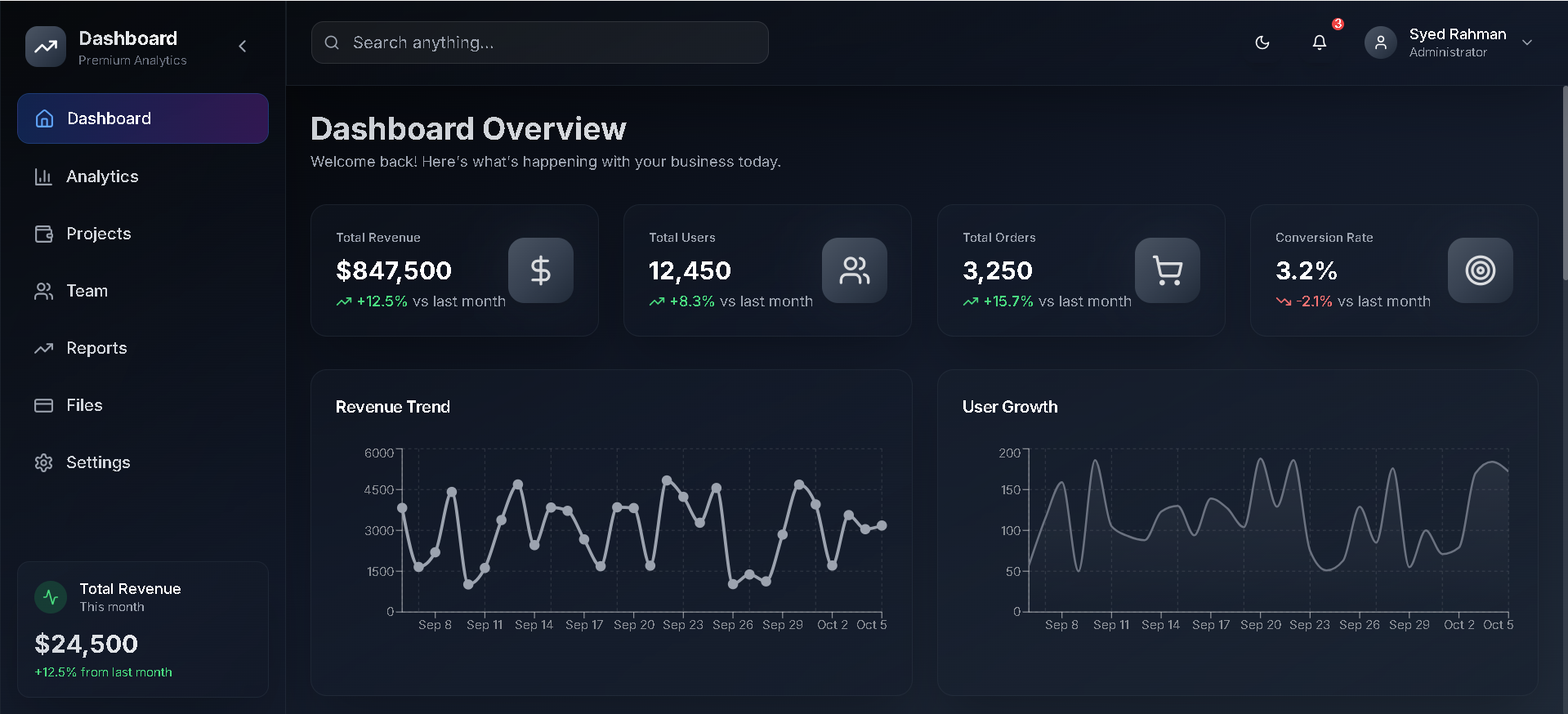
Task: Click the users icon in Total Users card
Action: pyautogui.click(x=854, y=270)
